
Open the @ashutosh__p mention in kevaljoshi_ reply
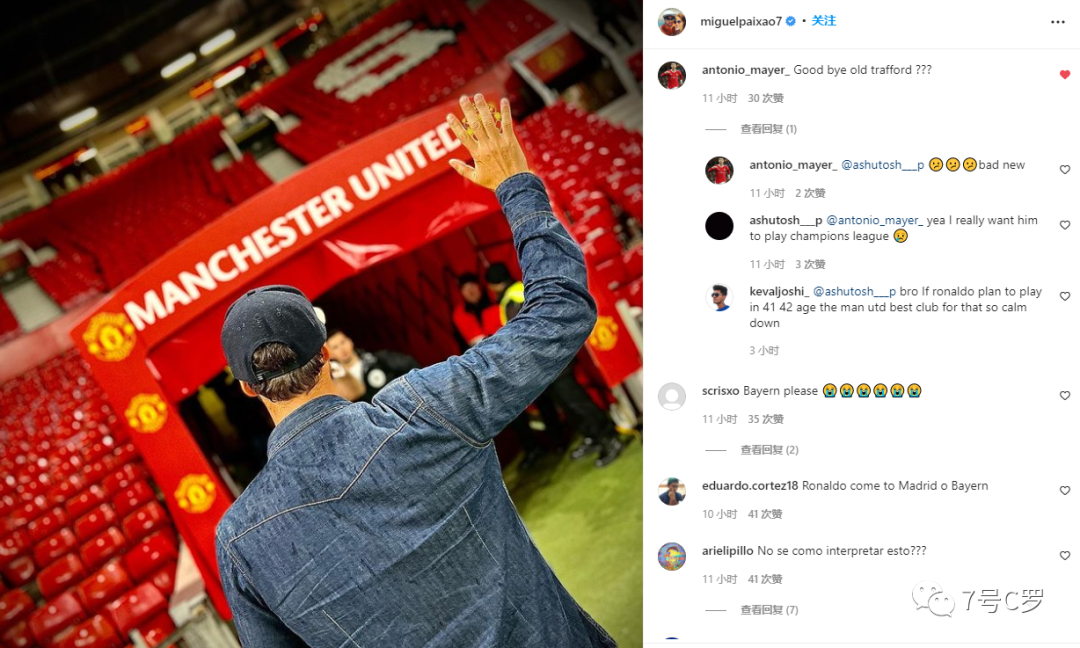coord(854,291)
